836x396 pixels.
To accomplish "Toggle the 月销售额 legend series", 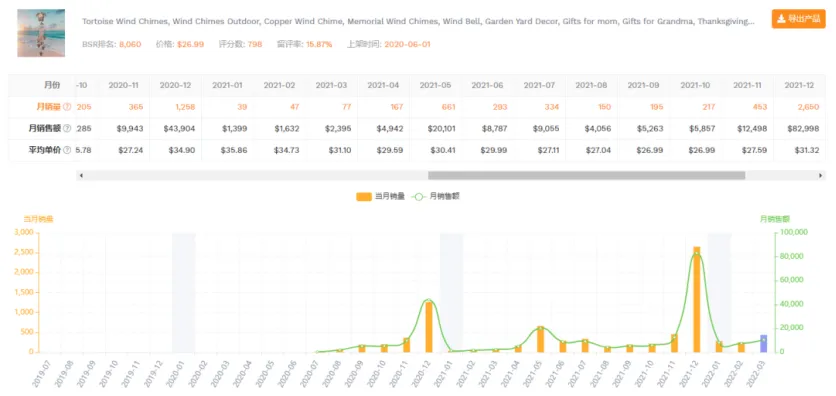I will point(436,196).
